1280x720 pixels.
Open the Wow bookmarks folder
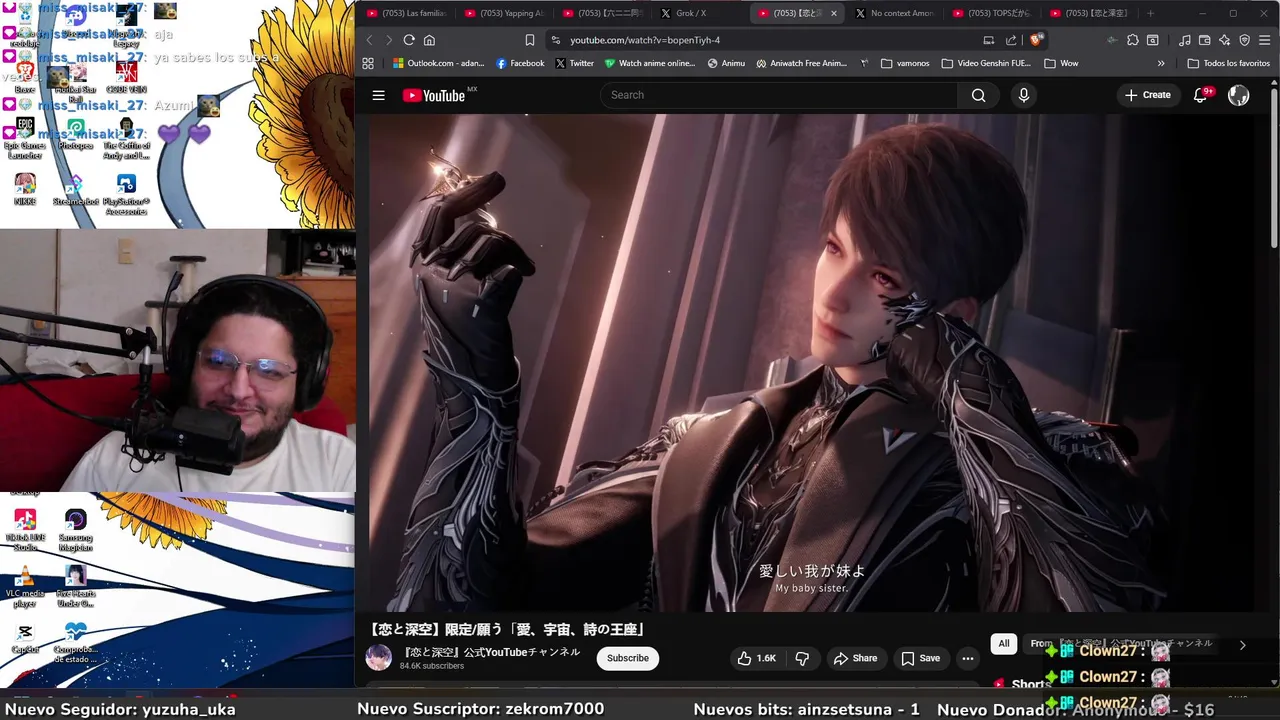pyautogui.click(x=1061, y=63)
